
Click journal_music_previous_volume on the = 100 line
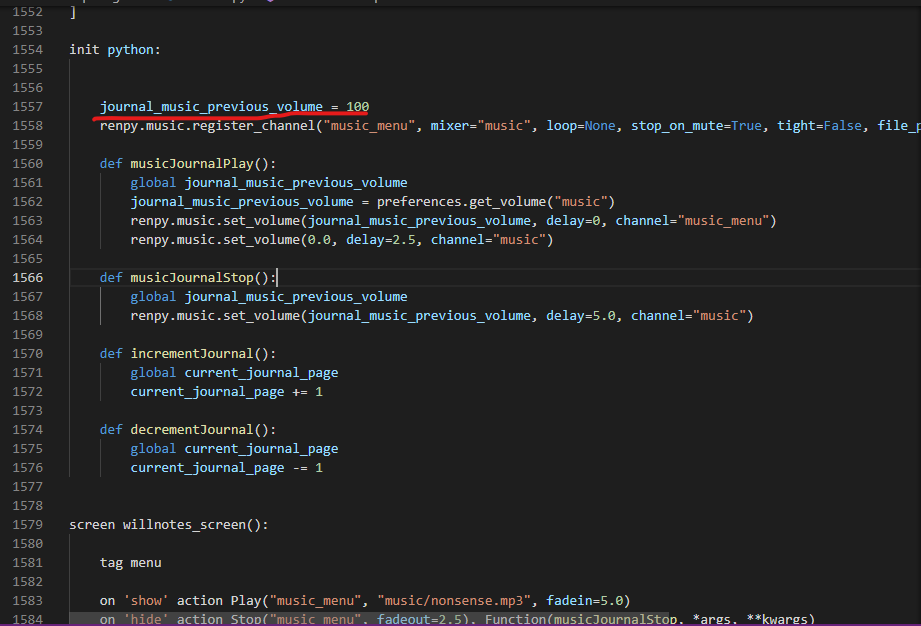click(211, 106)
